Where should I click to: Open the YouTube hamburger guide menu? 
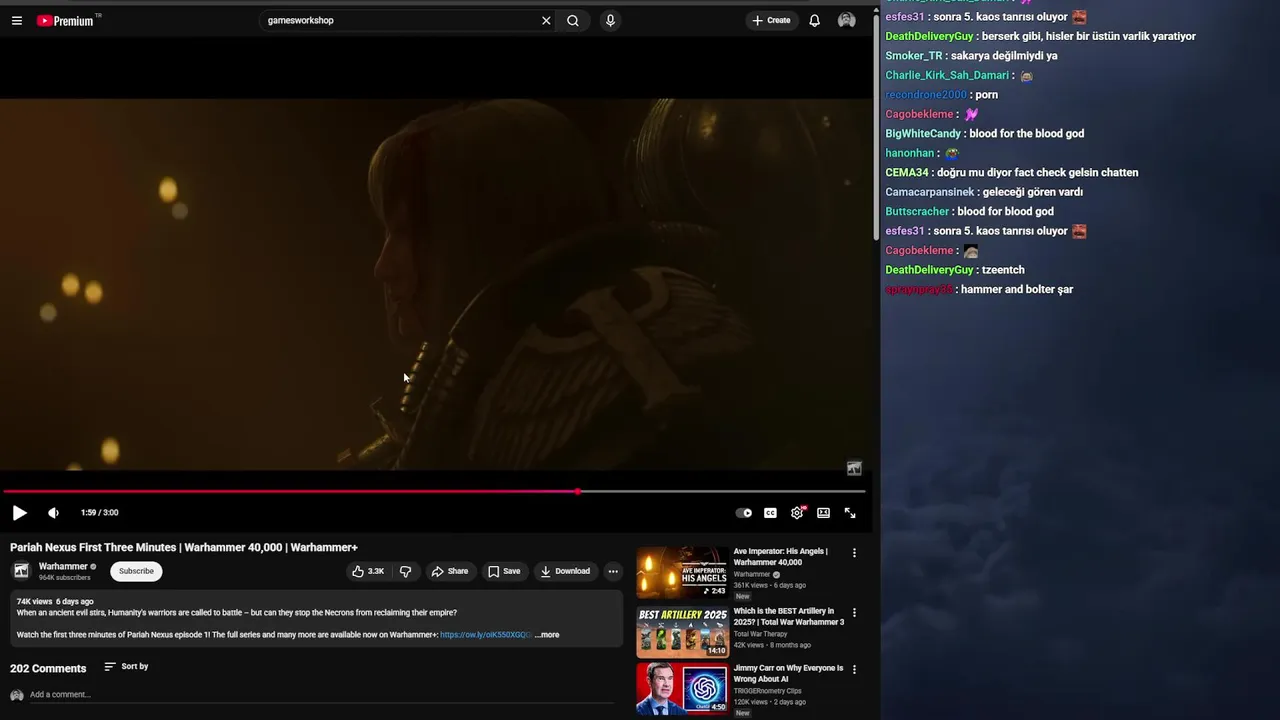tap(17, 20)
